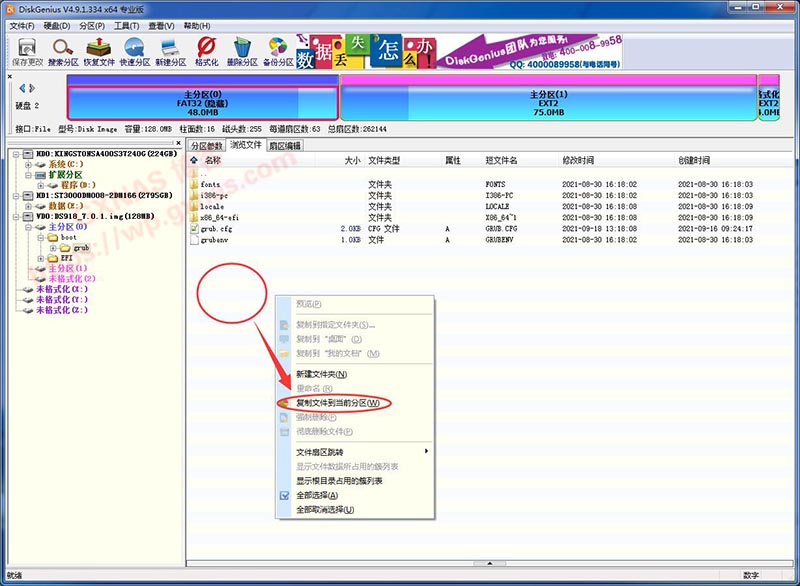Click the 搜索分区 (Search Partitions) toolbar icon
Viewport: 800px width, 586px height.
pos(62,52)
